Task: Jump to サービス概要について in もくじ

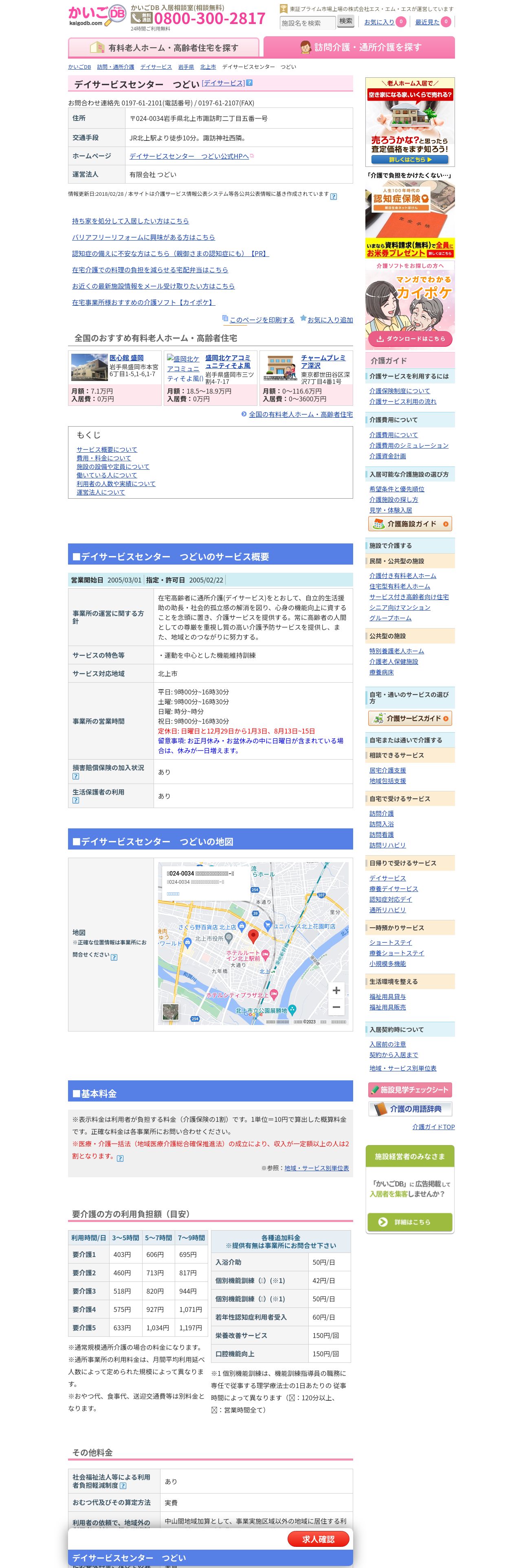Action: tap(107, 449)
